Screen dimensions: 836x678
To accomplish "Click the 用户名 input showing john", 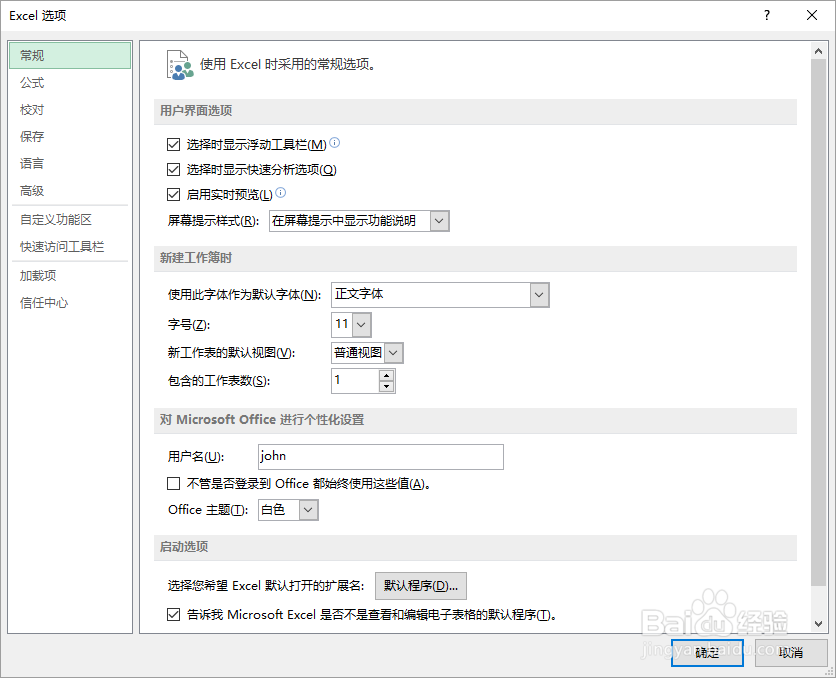I will (x=380, y=457).
